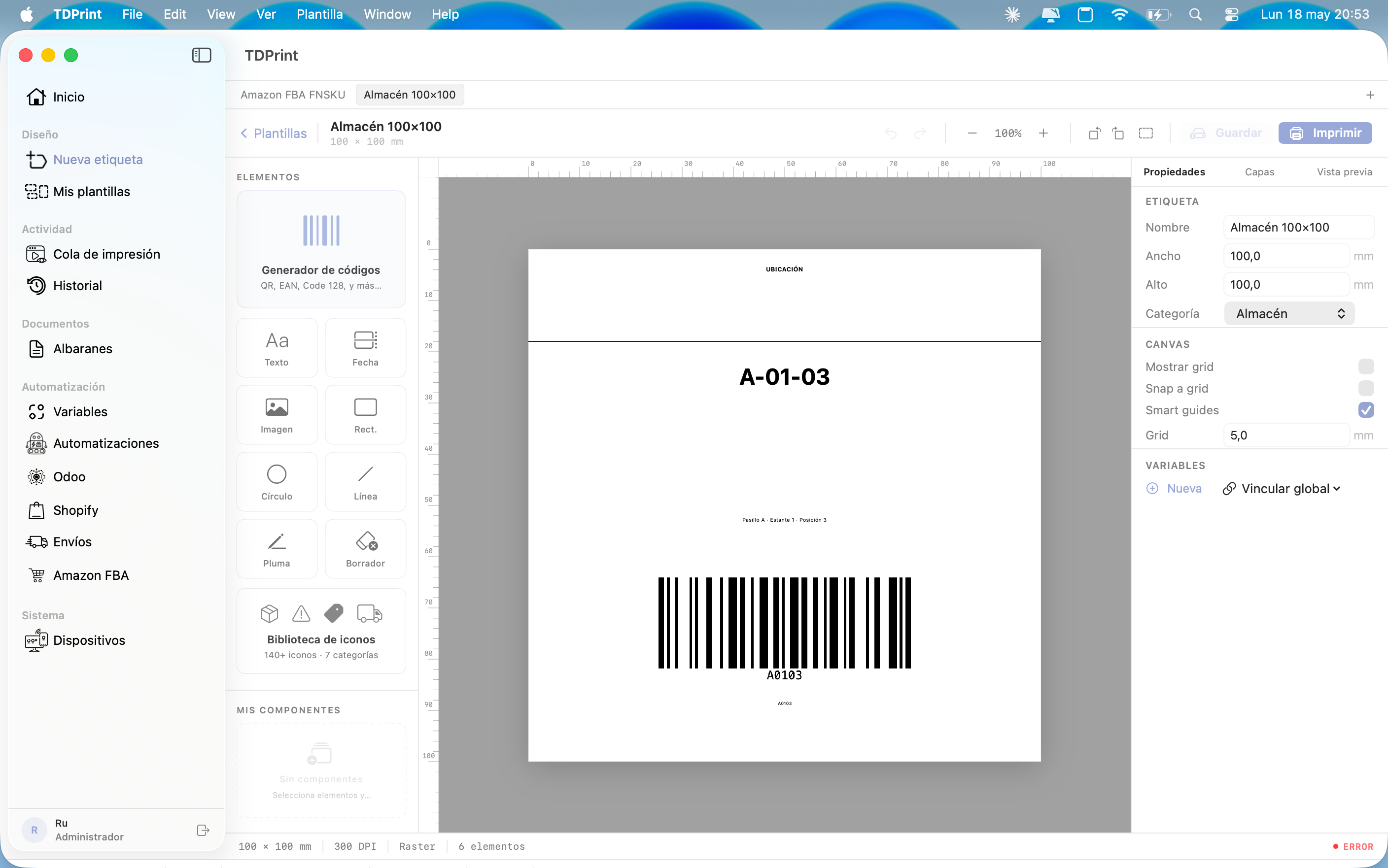Log out using the icon next to Ru
The width and height of the screenshot is (1388, 868).
pyautogui.click(x=203, y=830)
